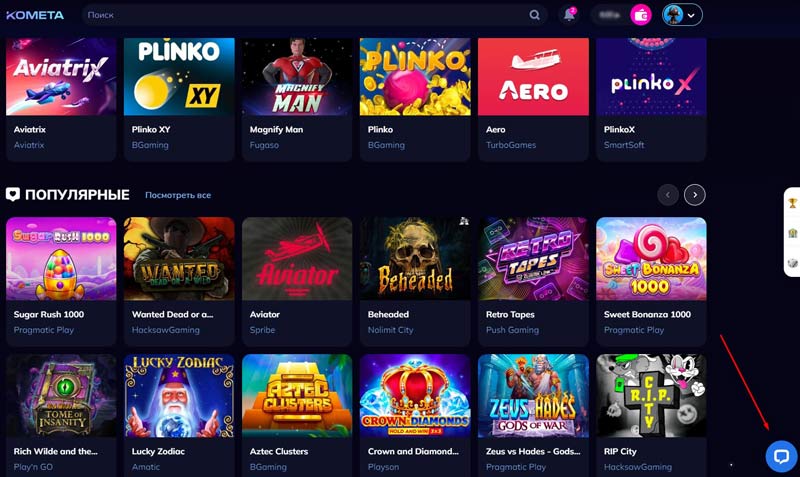The image size is (800, 477).
Task: Show previous popular games with left arrow
Action: click(667, 195)
